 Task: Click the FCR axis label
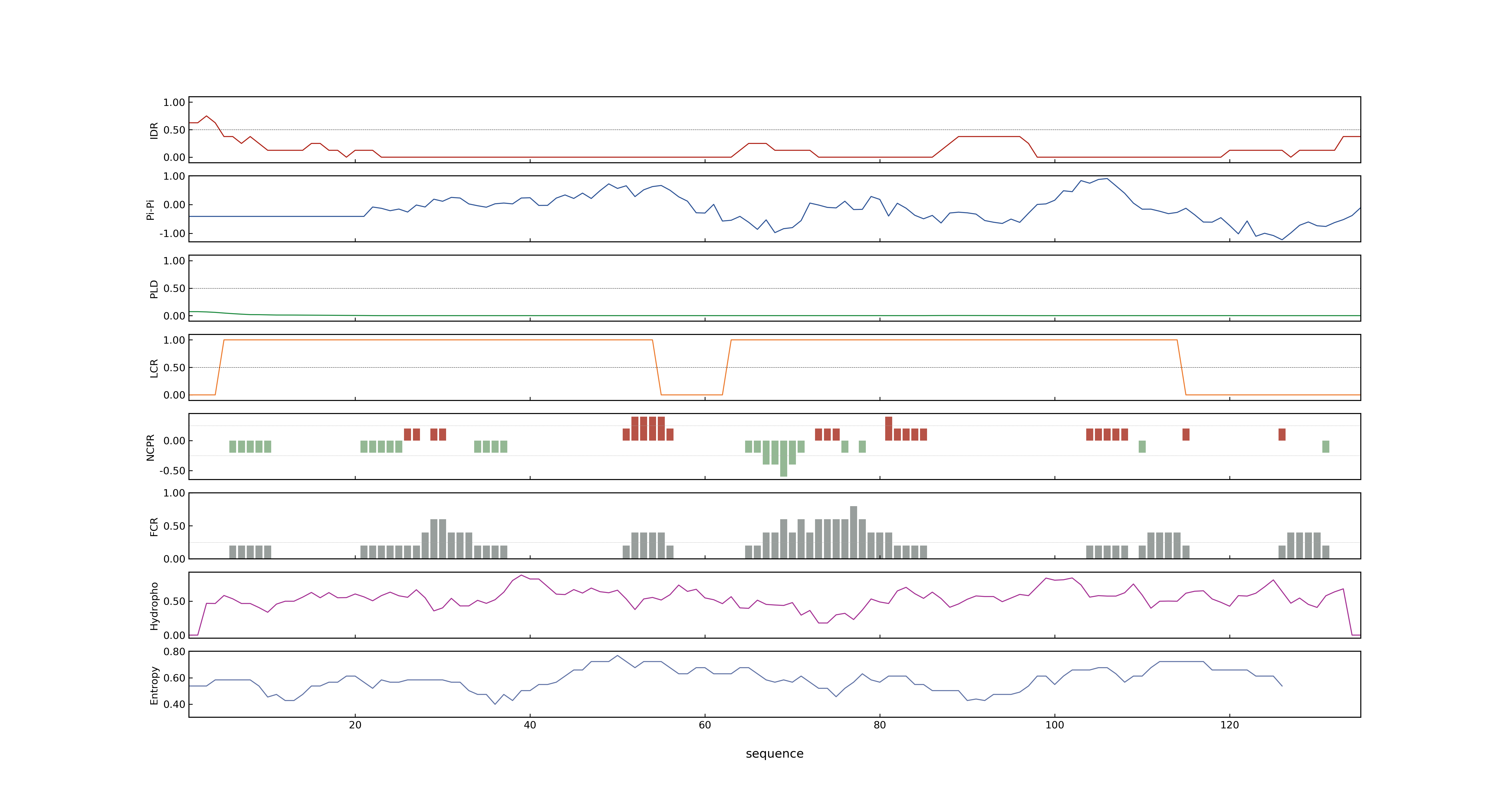[x=154, y=527]
